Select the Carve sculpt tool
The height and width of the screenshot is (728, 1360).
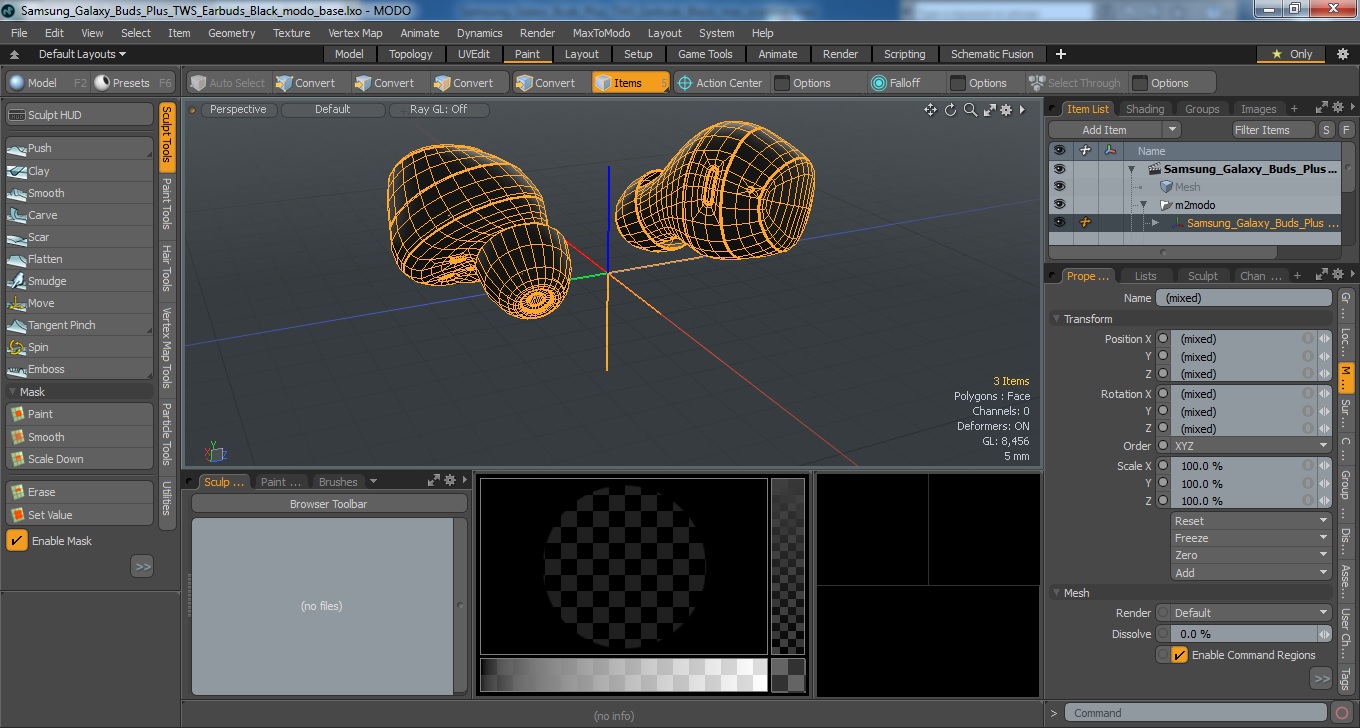80,215
